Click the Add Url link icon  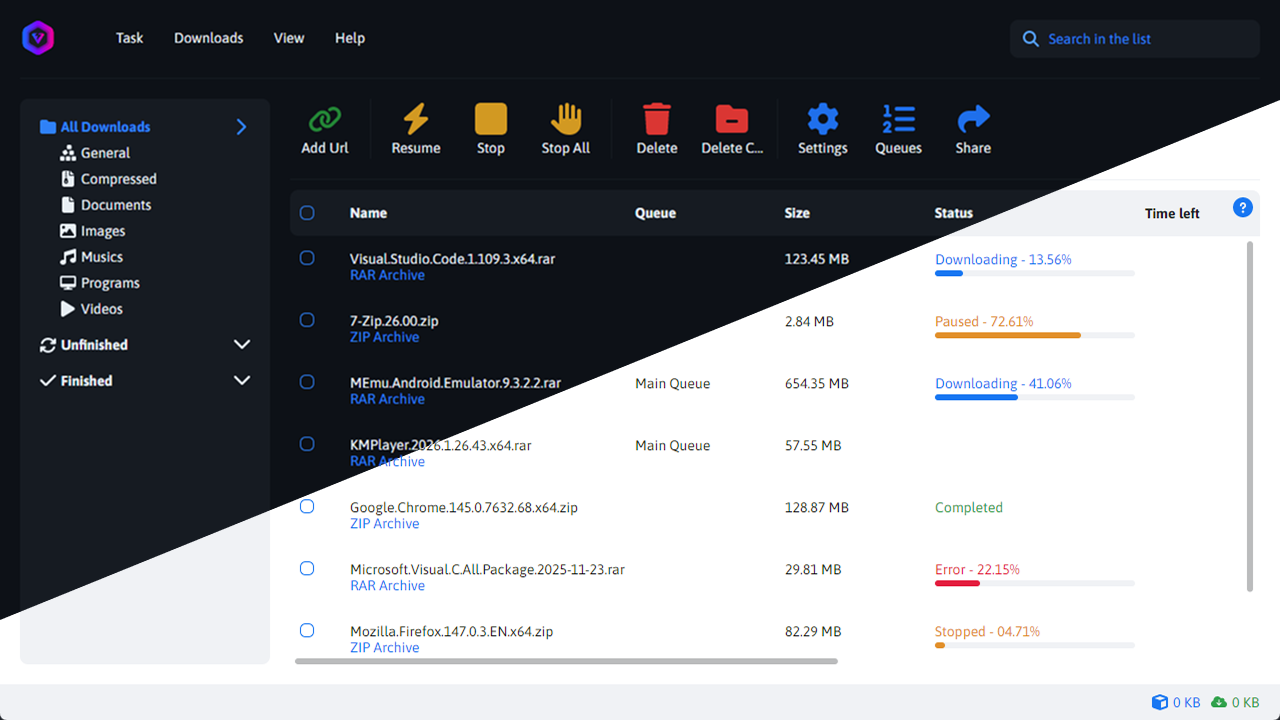(x=325, y=120)
